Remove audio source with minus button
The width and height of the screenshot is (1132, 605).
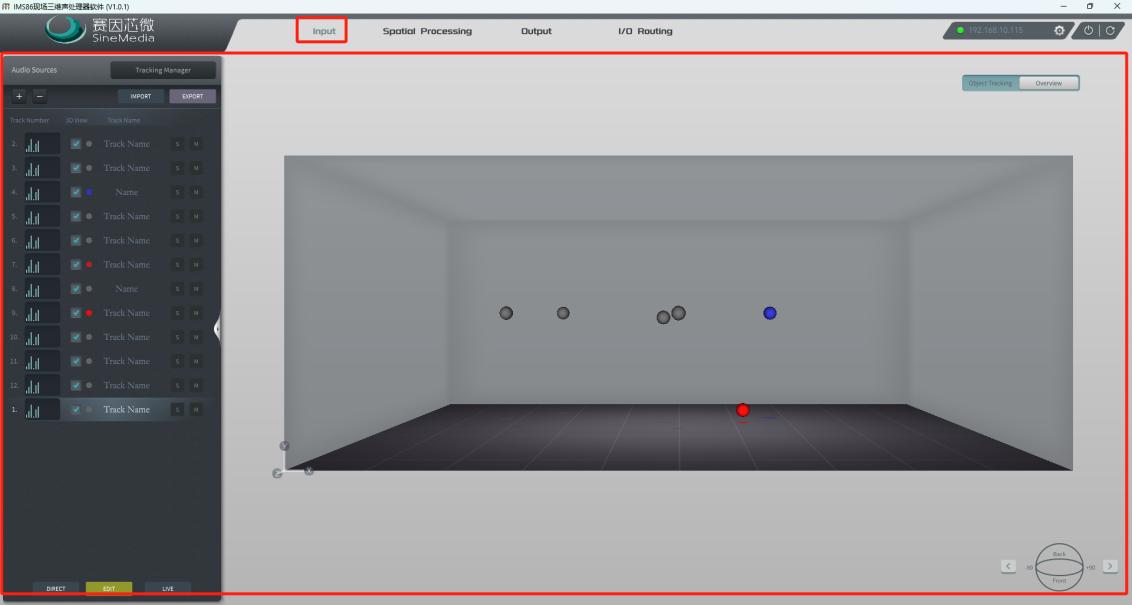tap(40, 96)
